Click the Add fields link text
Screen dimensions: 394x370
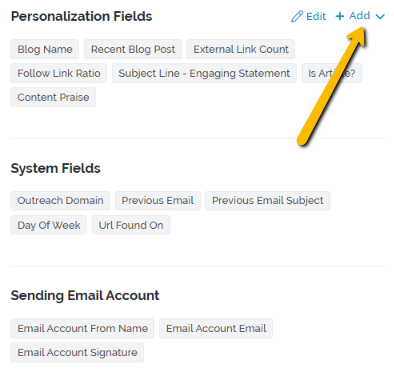[x=360, y=16]
